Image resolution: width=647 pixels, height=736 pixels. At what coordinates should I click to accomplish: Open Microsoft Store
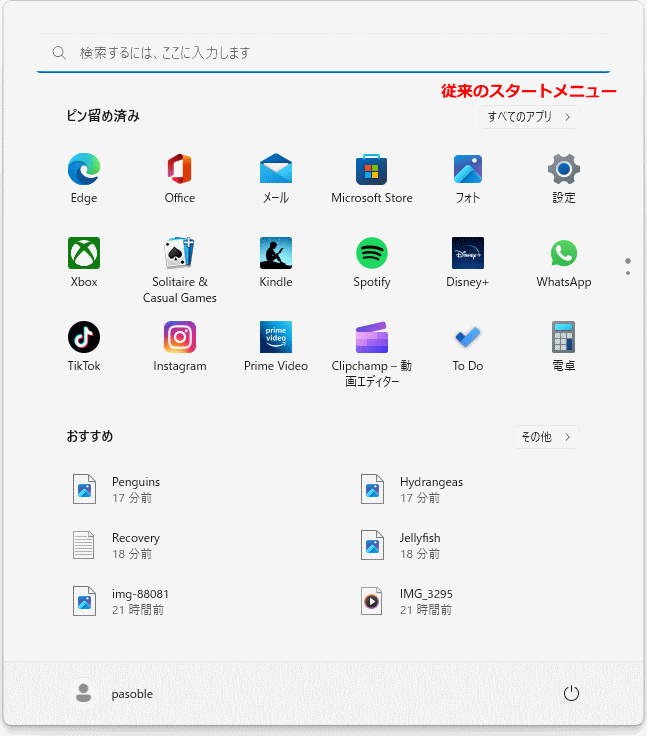372,178
